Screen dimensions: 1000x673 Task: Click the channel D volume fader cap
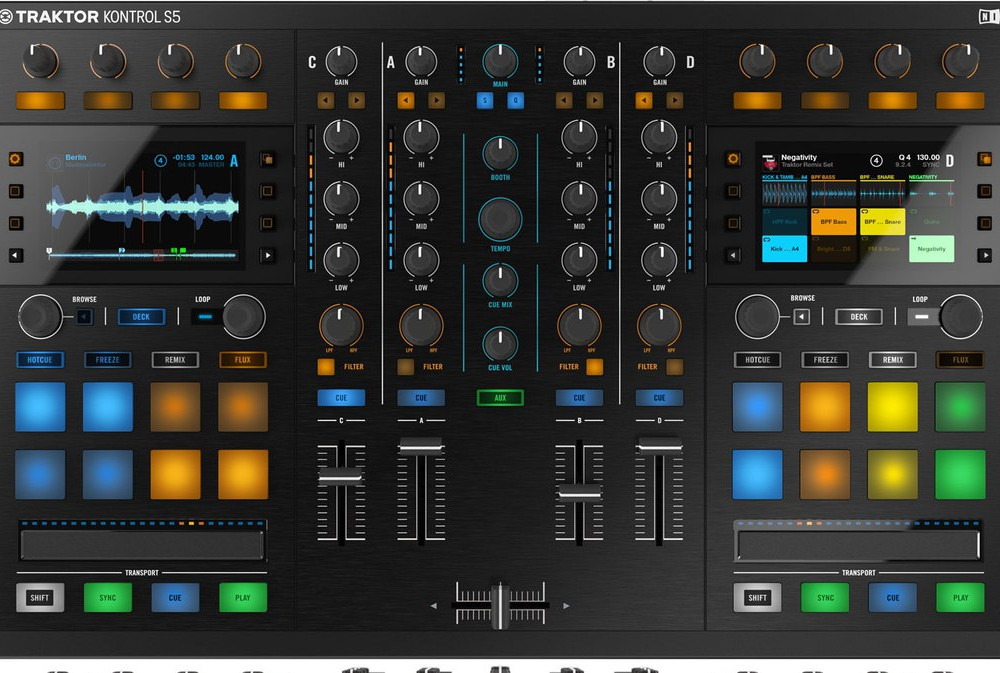pyautogui.click(x=659, y=445)
